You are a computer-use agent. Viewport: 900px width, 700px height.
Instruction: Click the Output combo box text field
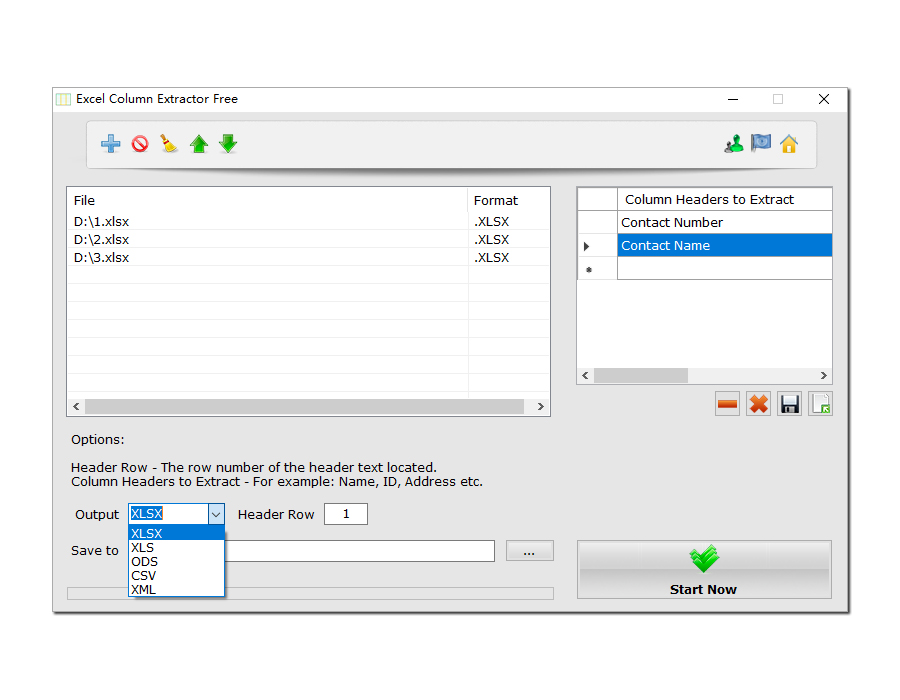pyautogui.click(x=169, y=514)
